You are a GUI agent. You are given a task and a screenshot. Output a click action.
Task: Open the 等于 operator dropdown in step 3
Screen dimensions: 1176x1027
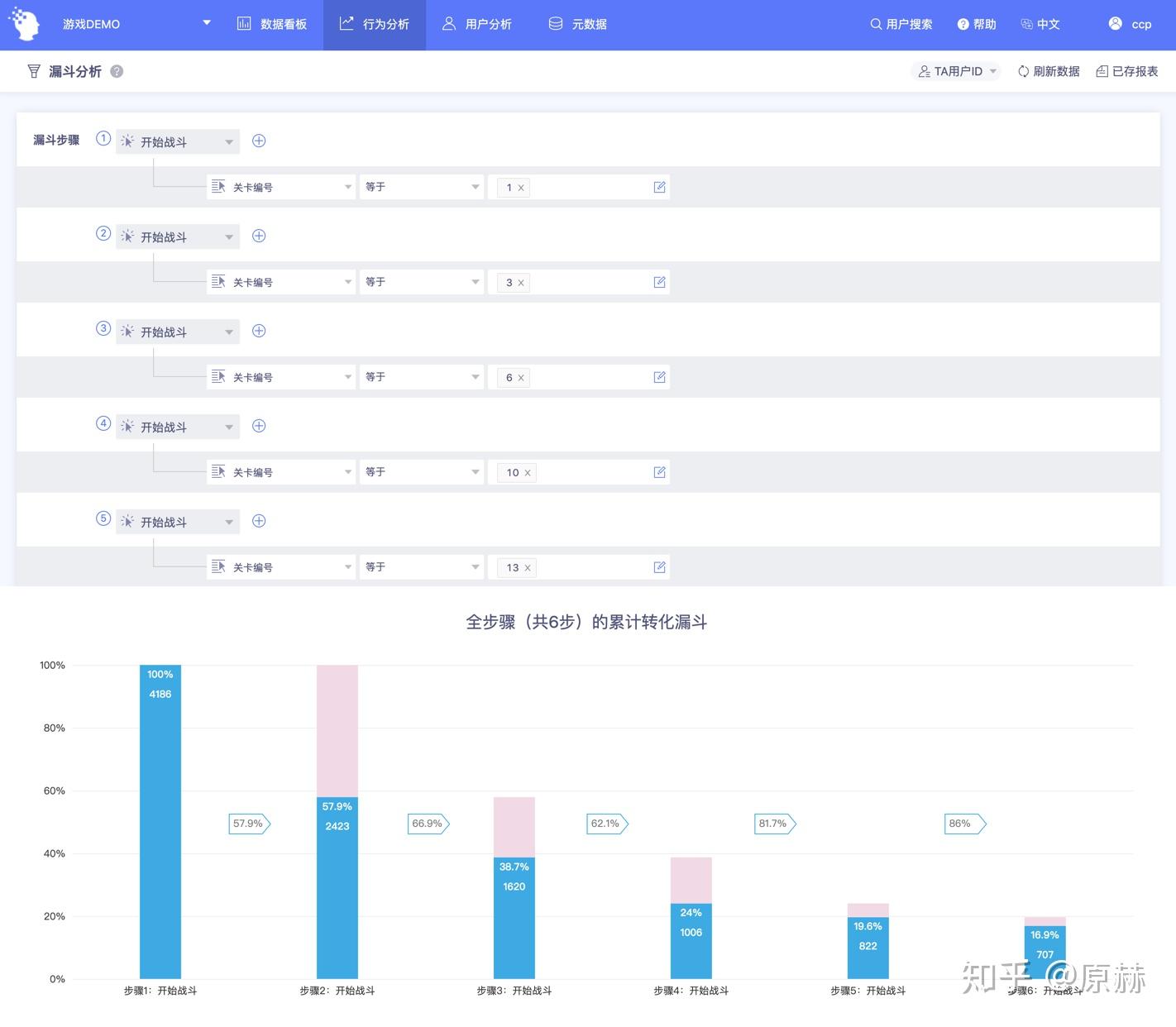coord(422,376)
